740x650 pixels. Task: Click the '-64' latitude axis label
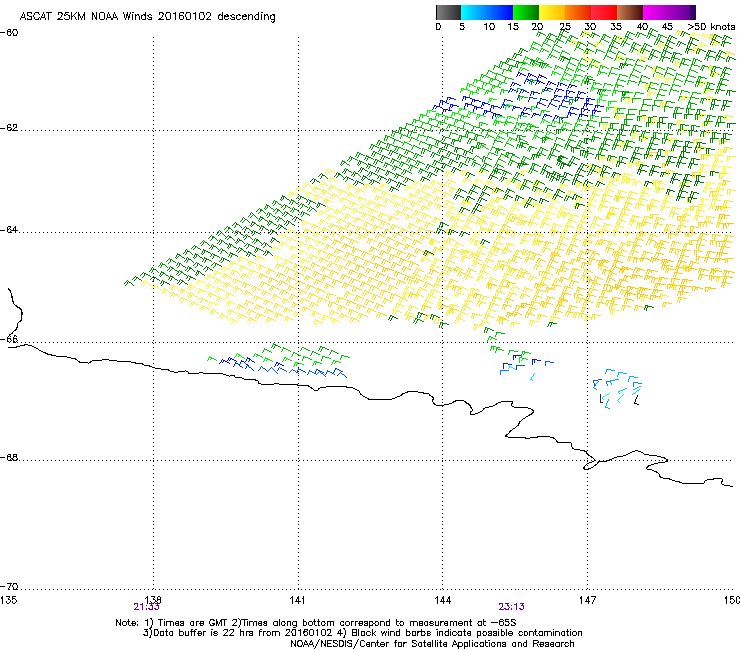tap(9, 230)
